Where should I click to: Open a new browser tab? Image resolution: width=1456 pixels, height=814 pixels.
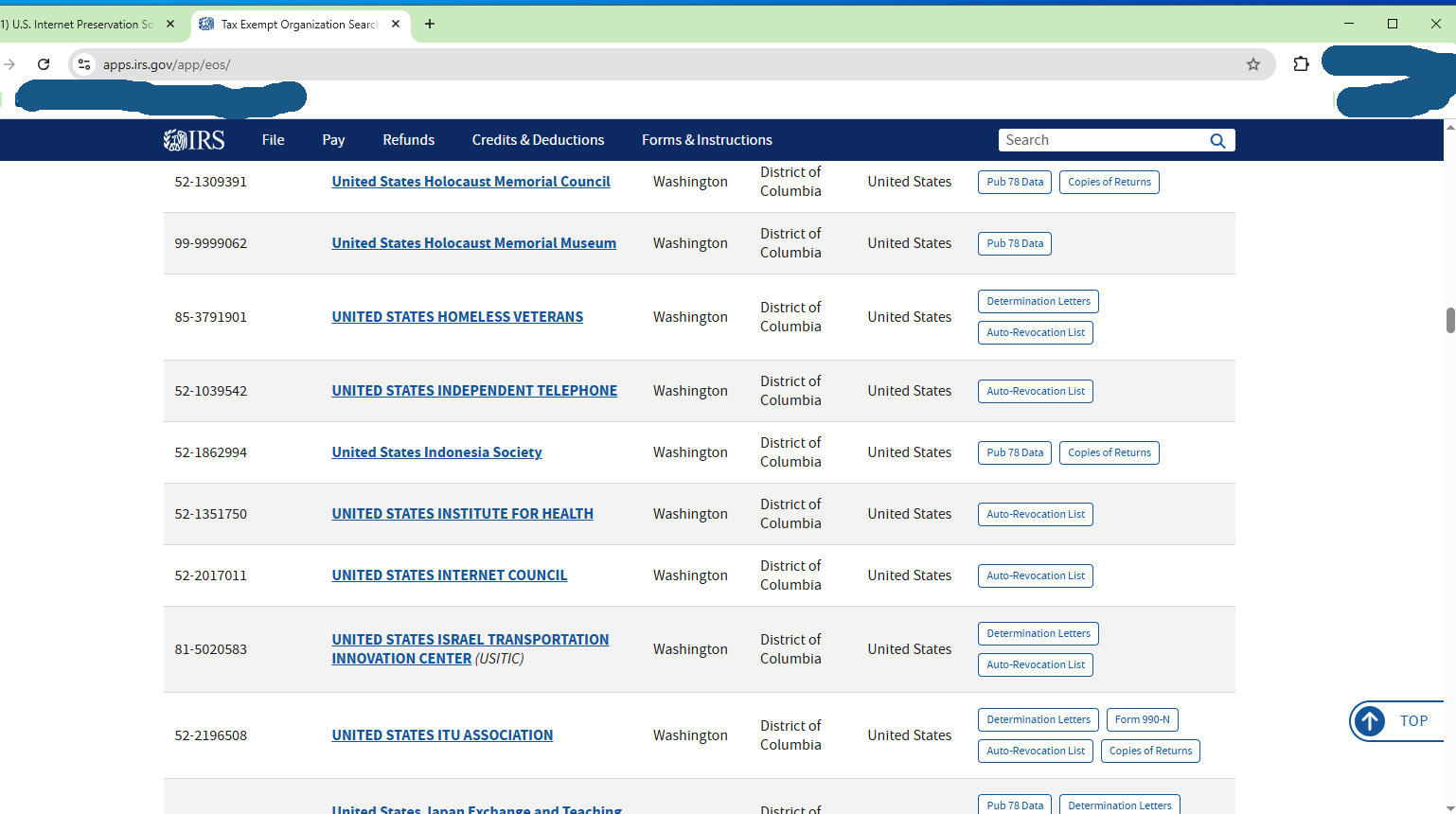point(430,24)
